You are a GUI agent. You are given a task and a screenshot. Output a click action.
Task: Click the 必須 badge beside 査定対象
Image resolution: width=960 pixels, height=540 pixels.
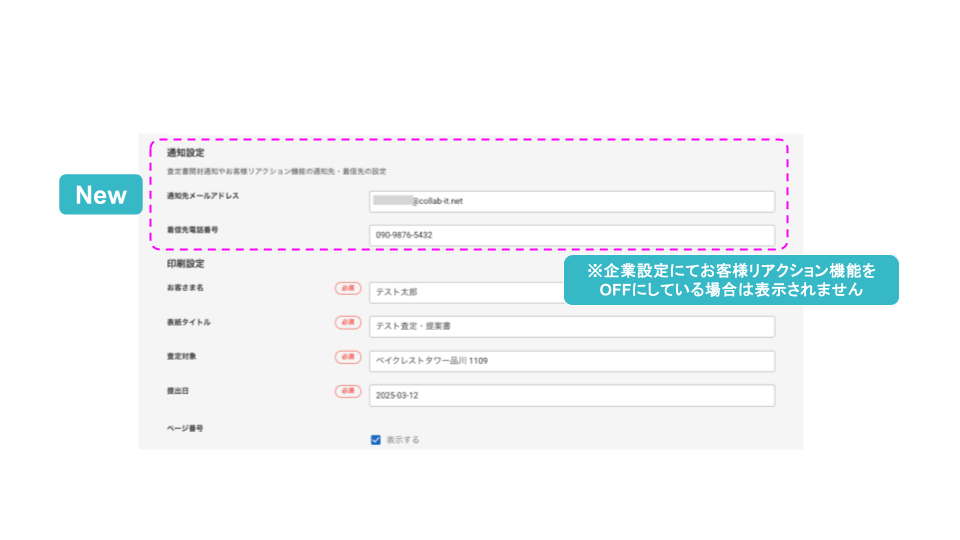pos(347,357)
